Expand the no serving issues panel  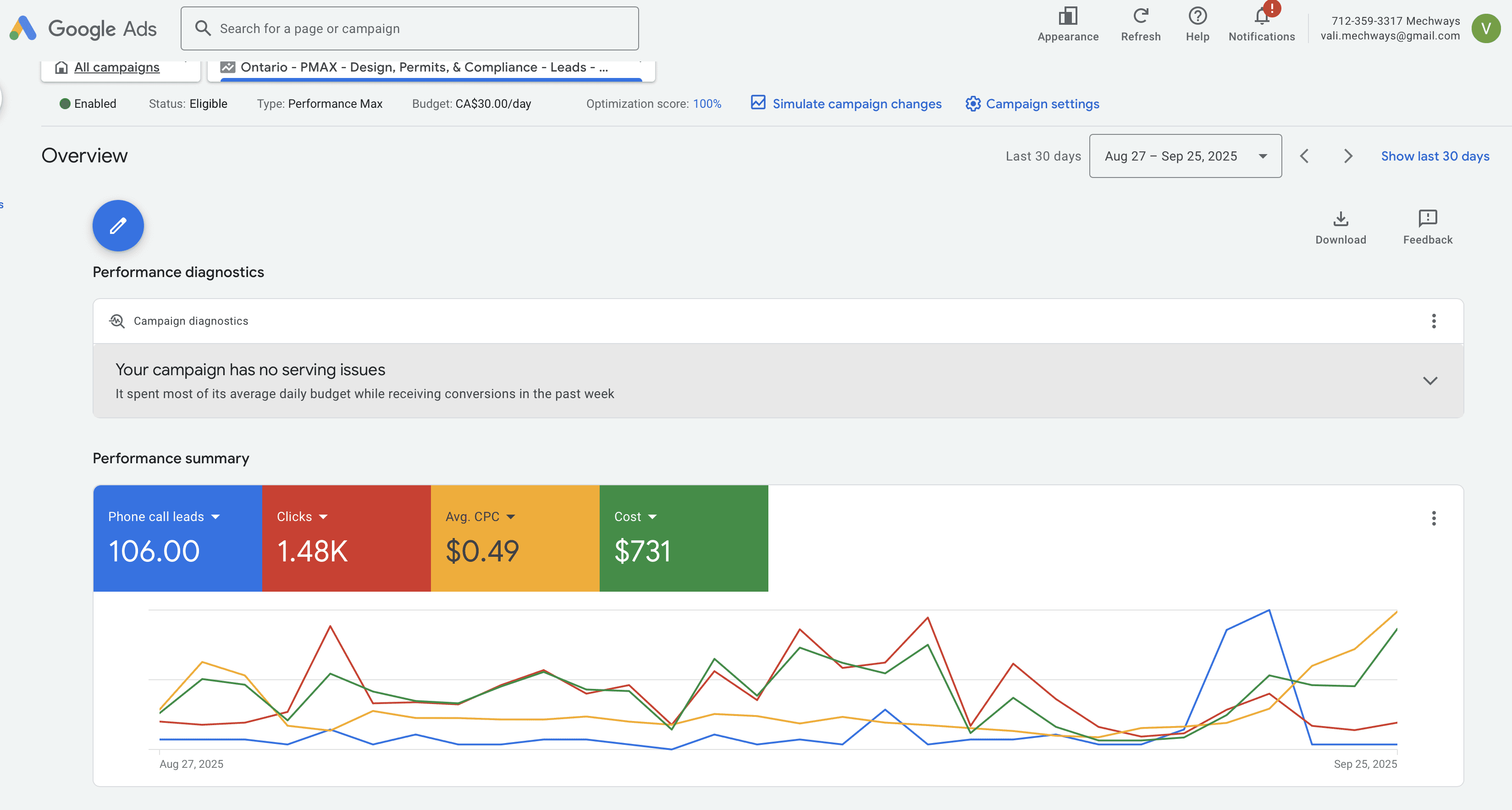pos(1430,381)
